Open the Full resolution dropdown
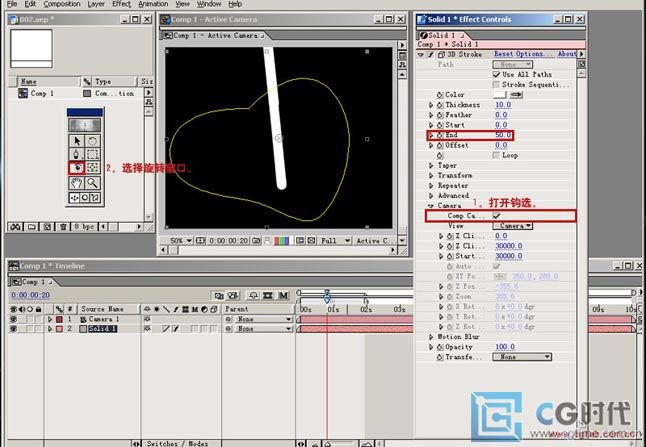This screenshot has width=646, height=447. [x=335, y=240]
